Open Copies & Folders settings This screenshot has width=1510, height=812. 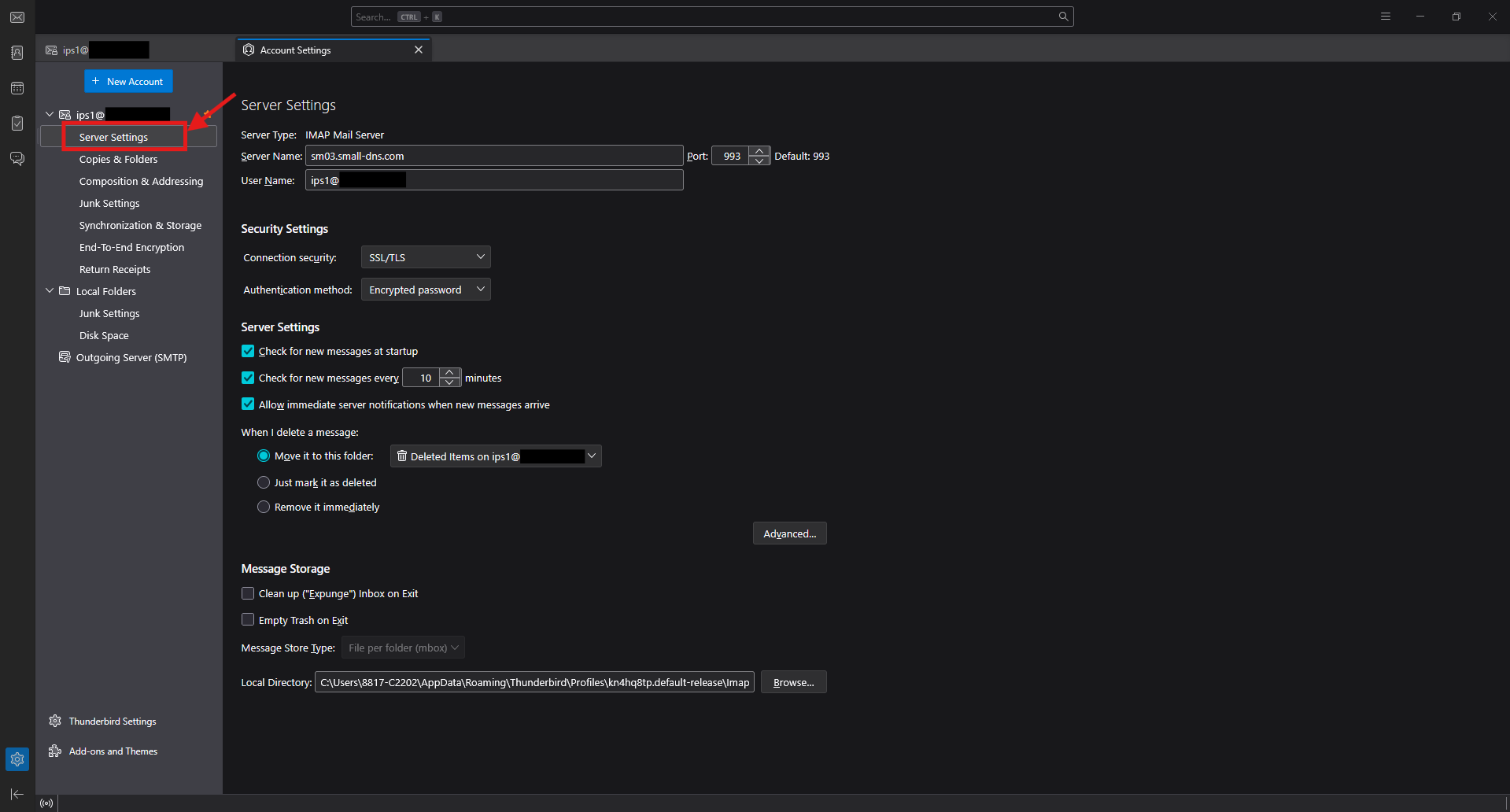point(118,159)
